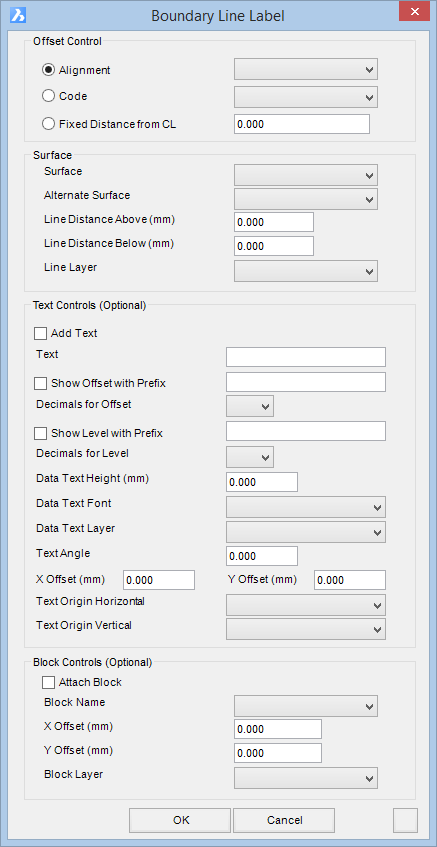This screenshot has width=437, height=847.
Task: Enable the Add Text checkbox
Action: tap(41, 333)
